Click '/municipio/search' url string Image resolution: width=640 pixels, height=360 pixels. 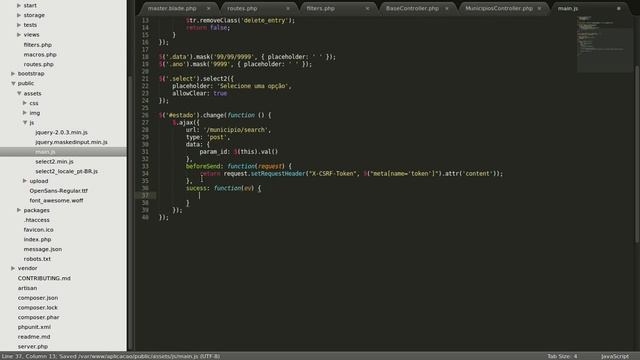tap(235, 130)
